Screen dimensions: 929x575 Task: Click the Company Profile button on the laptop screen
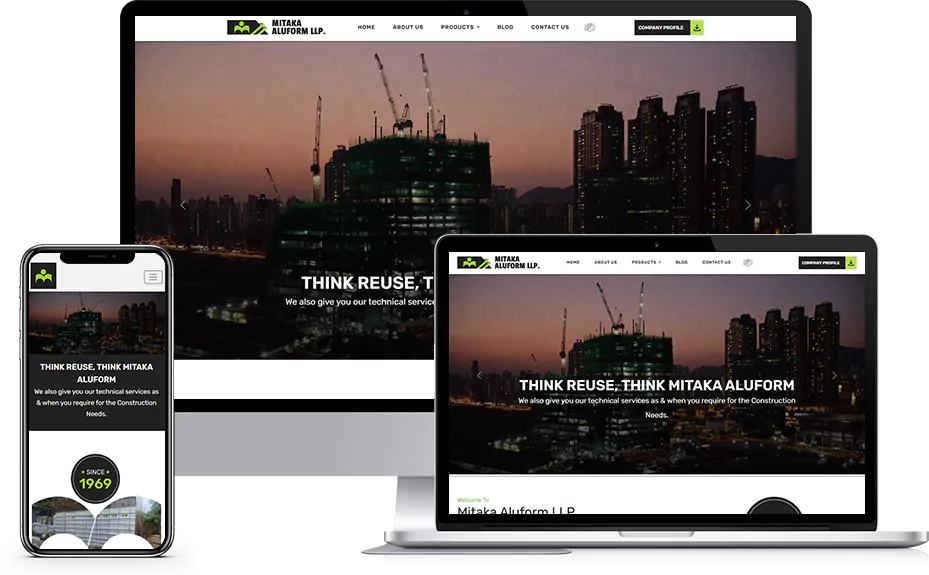pyautogui.click(x=822, y=262)
